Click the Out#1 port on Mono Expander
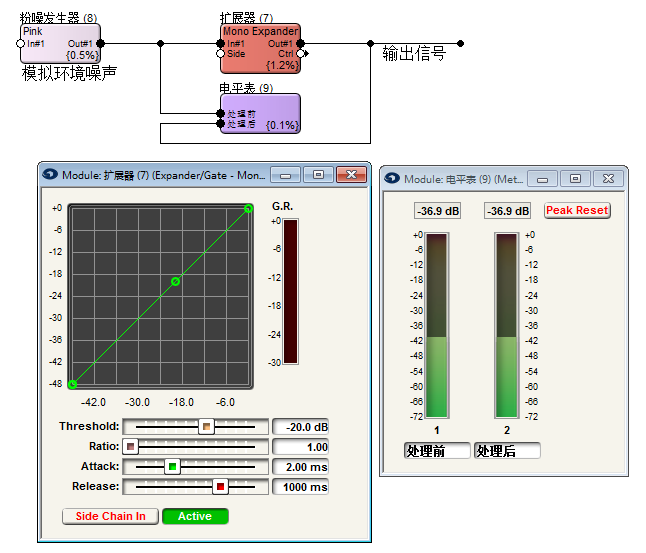646x553 pixels. coord(301,43)
